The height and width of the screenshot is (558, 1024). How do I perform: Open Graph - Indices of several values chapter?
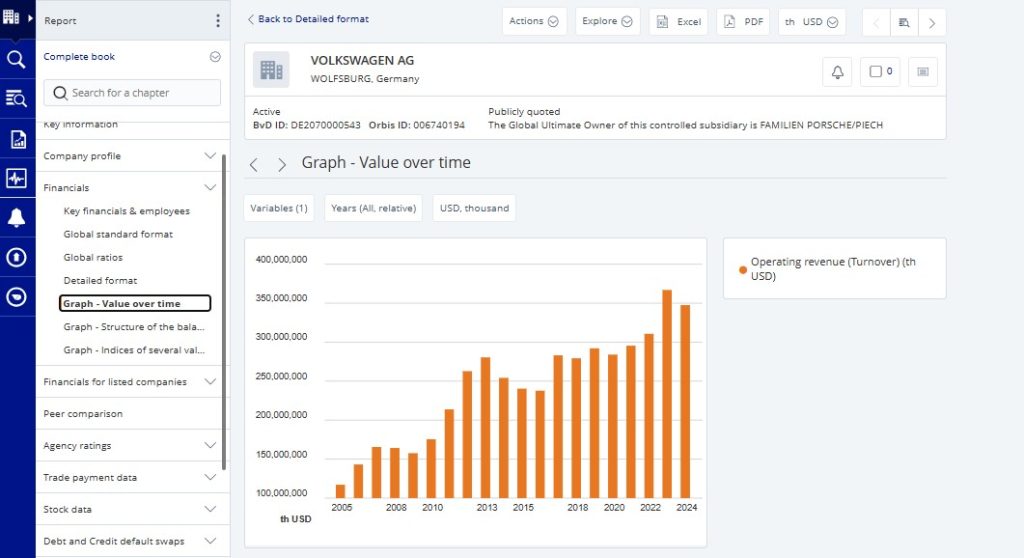pyautogui.click(x=134, y=350)
